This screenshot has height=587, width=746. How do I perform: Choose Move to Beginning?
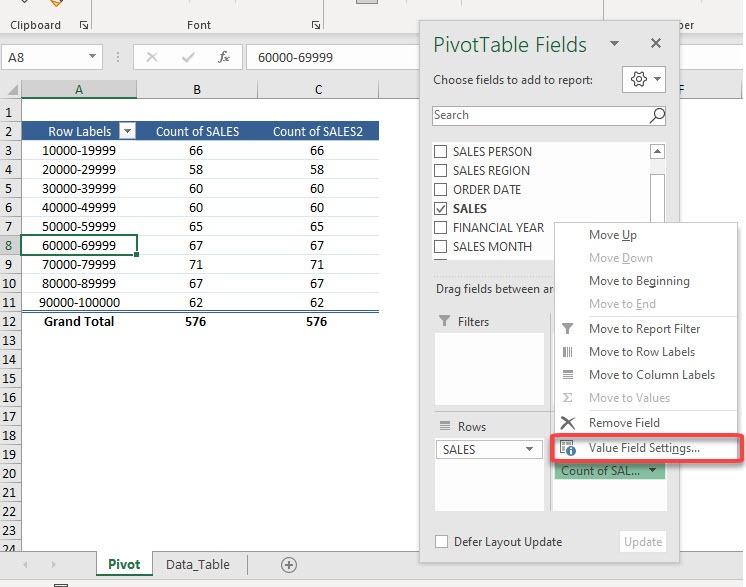coord(639,281)
